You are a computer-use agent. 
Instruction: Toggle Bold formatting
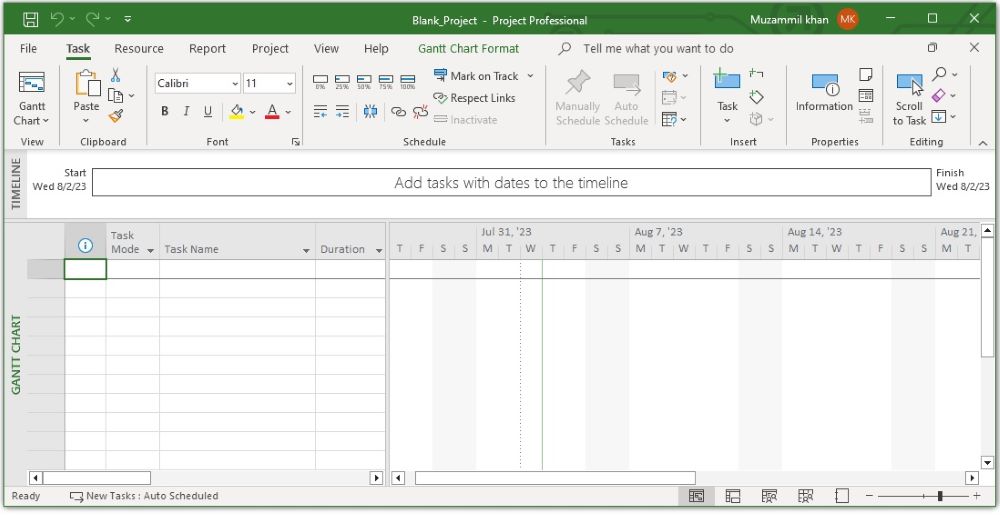coord(164,112)
